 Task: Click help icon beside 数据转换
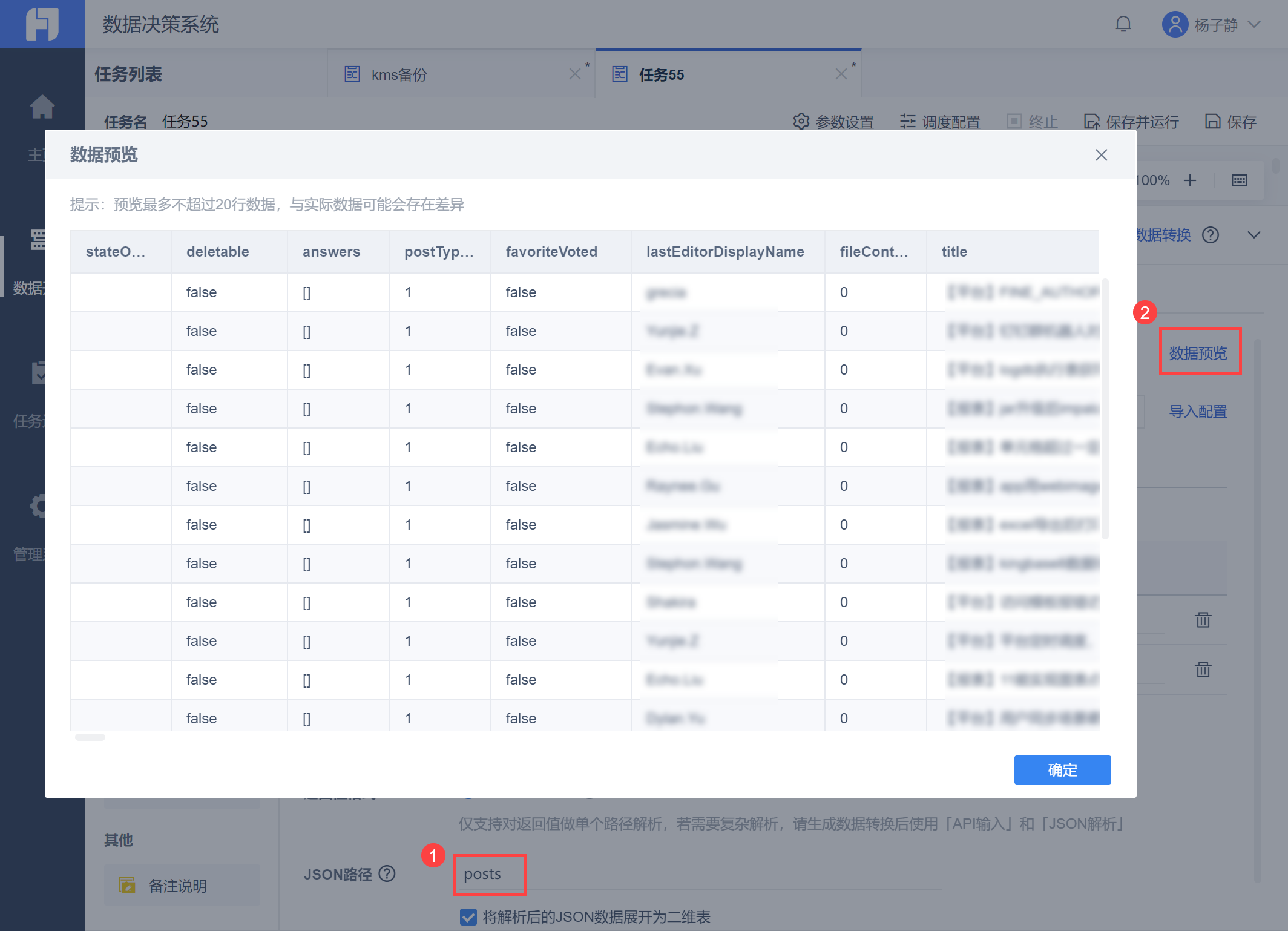coord(1211,235)
